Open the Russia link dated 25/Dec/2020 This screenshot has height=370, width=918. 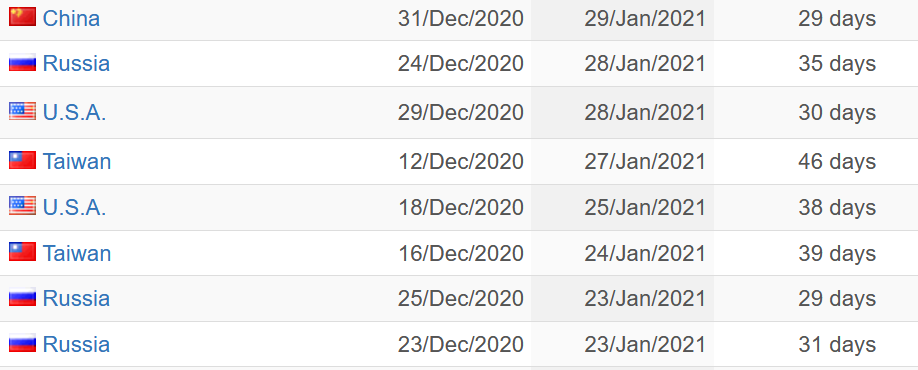pyautogui.click(x=76, y=299)
